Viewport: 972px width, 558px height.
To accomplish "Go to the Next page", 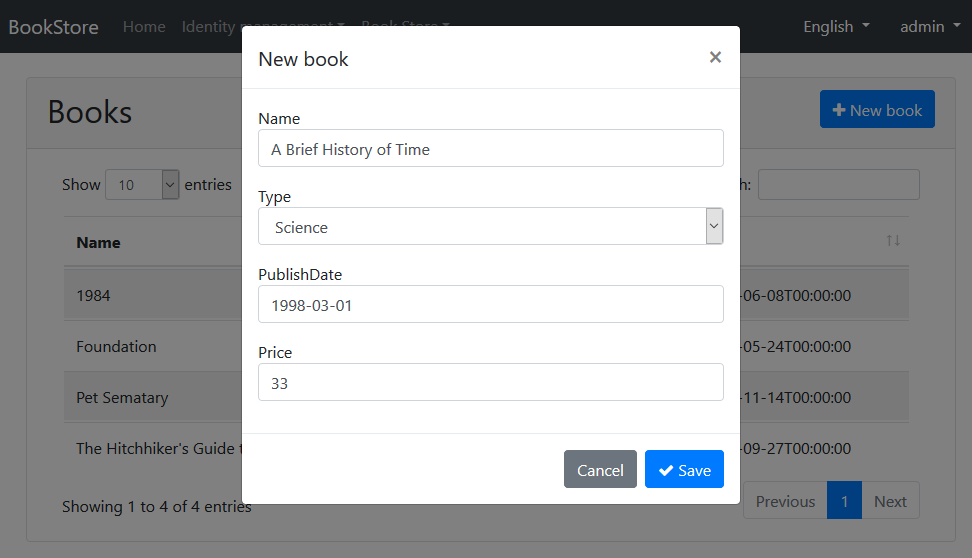I will [890, 501].
